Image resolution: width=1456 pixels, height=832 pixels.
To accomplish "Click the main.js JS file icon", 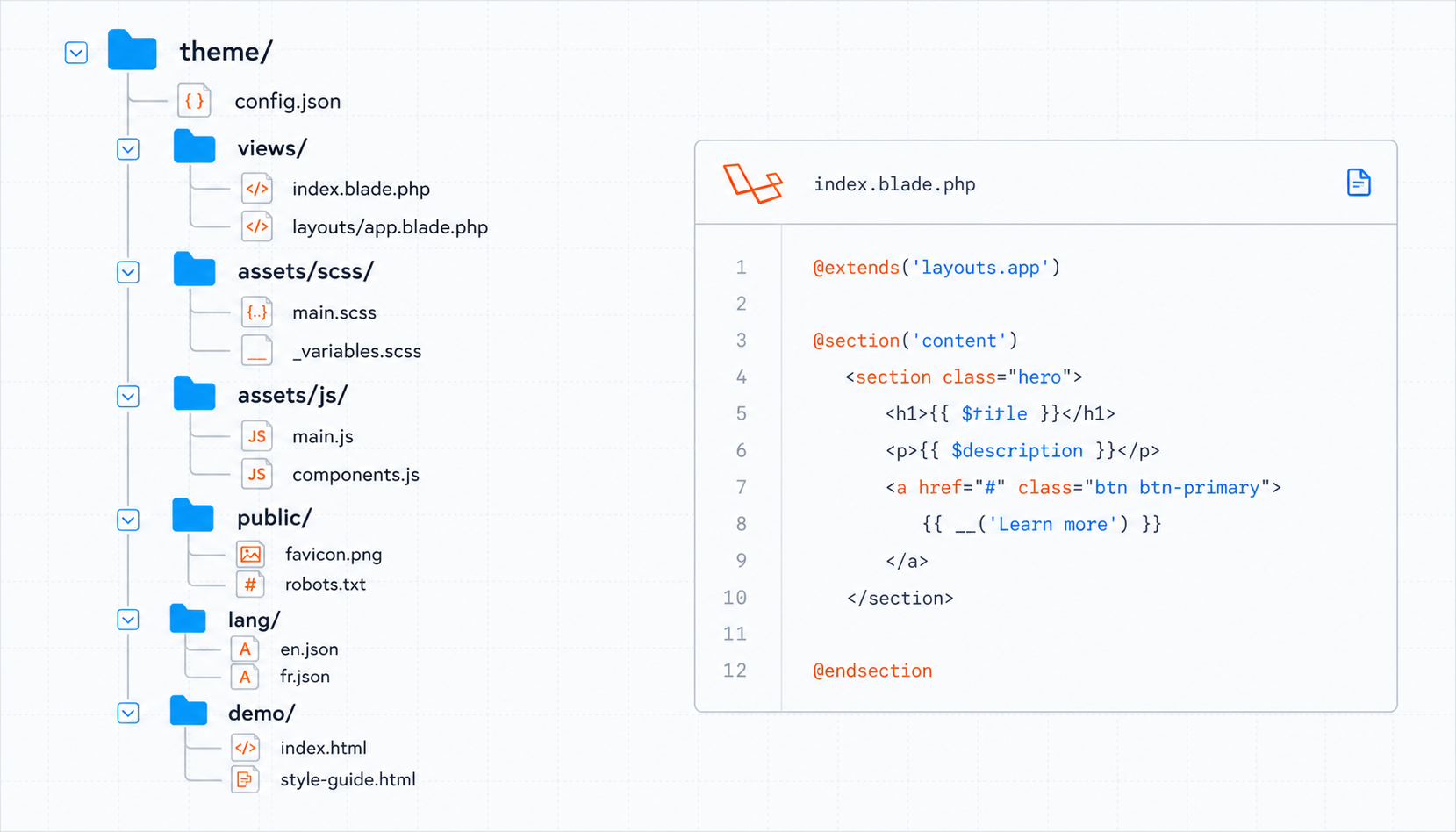I will pos(257,436).
